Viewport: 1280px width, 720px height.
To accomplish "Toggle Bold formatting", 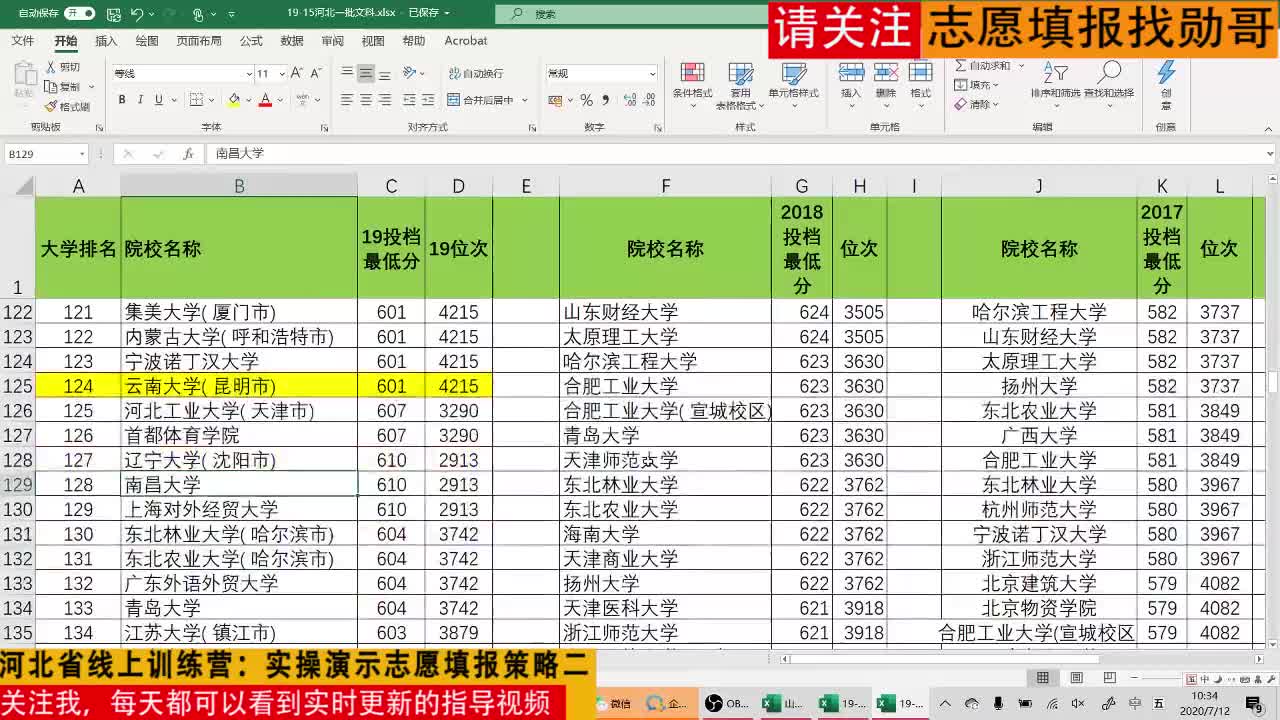I will pos(122,100).
